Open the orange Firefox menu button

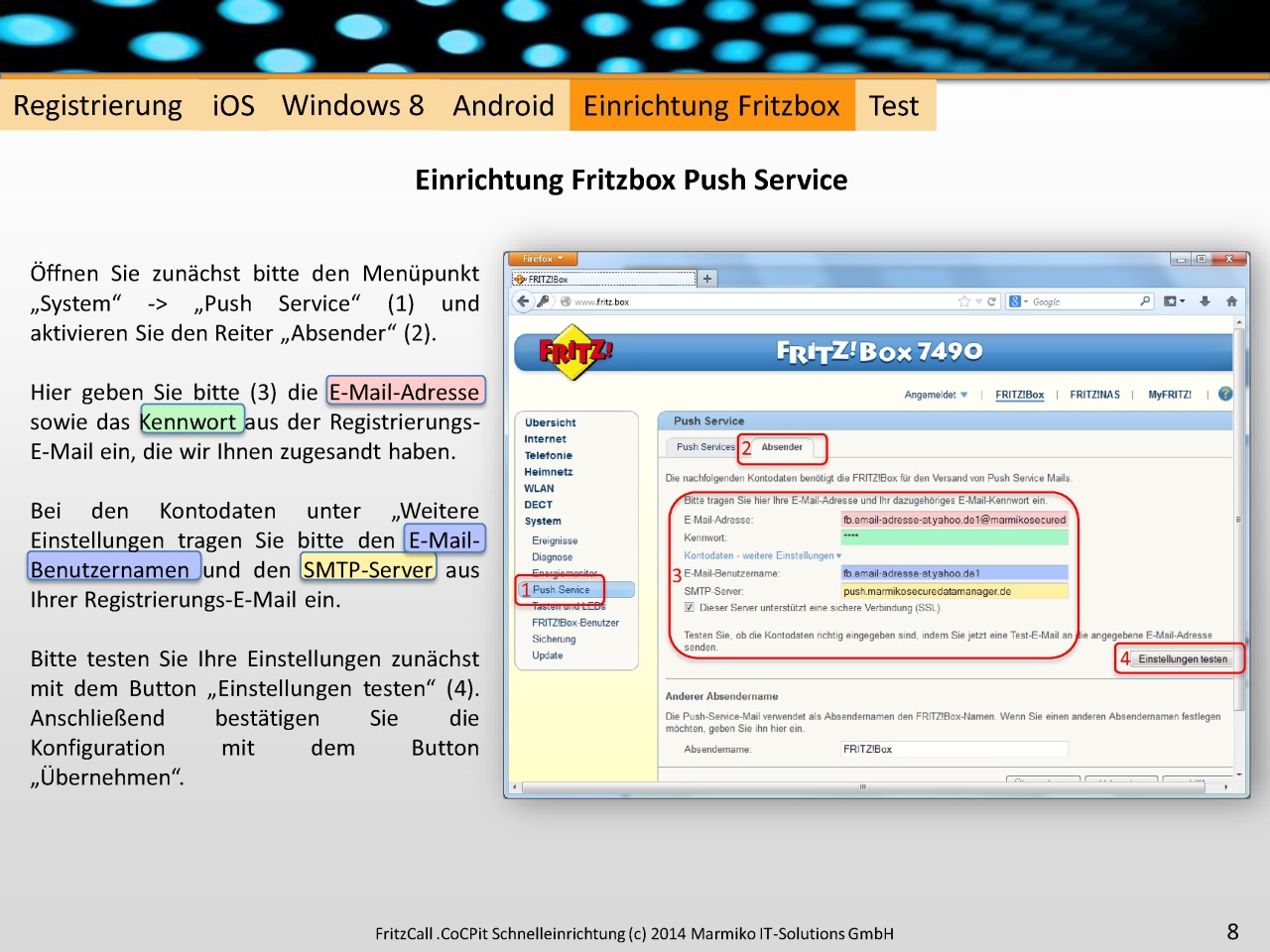(542, 259)
